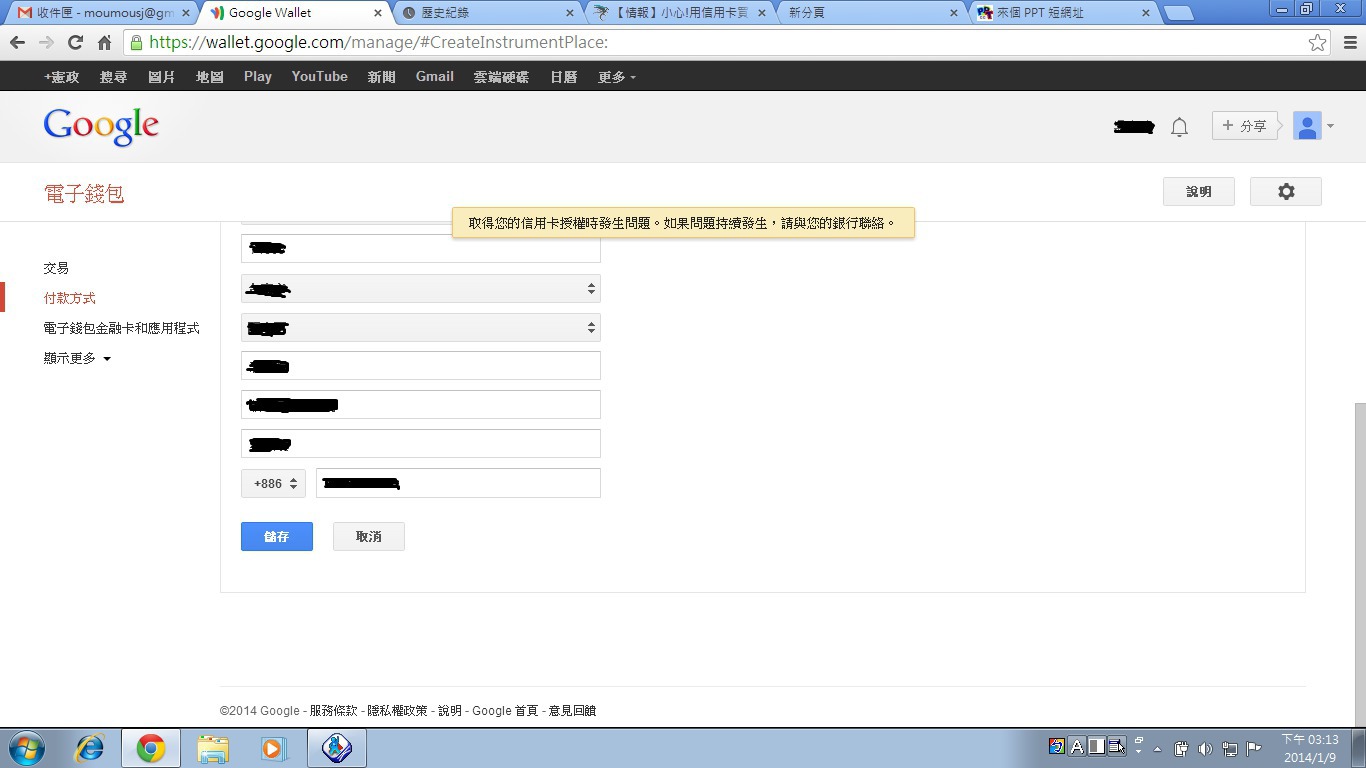Expand 顯示更多 in the sidebar
Screen dimensions: 1366x768
[77, 358]
